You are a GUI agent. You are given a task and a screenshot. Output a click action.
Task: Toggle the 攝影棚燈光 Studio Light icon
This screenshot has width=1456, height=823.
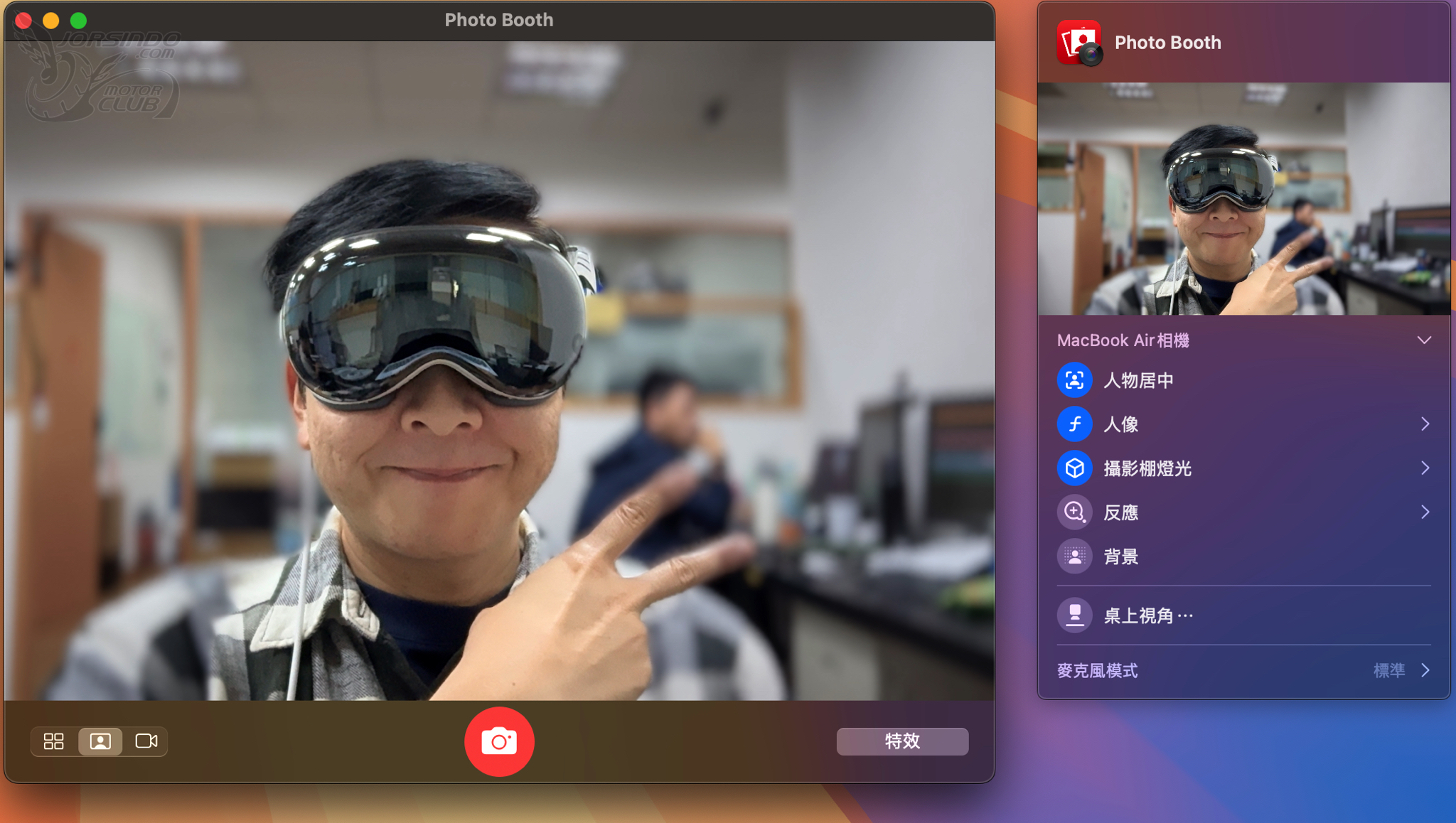pyautogui.click(x=1074, y=468)
